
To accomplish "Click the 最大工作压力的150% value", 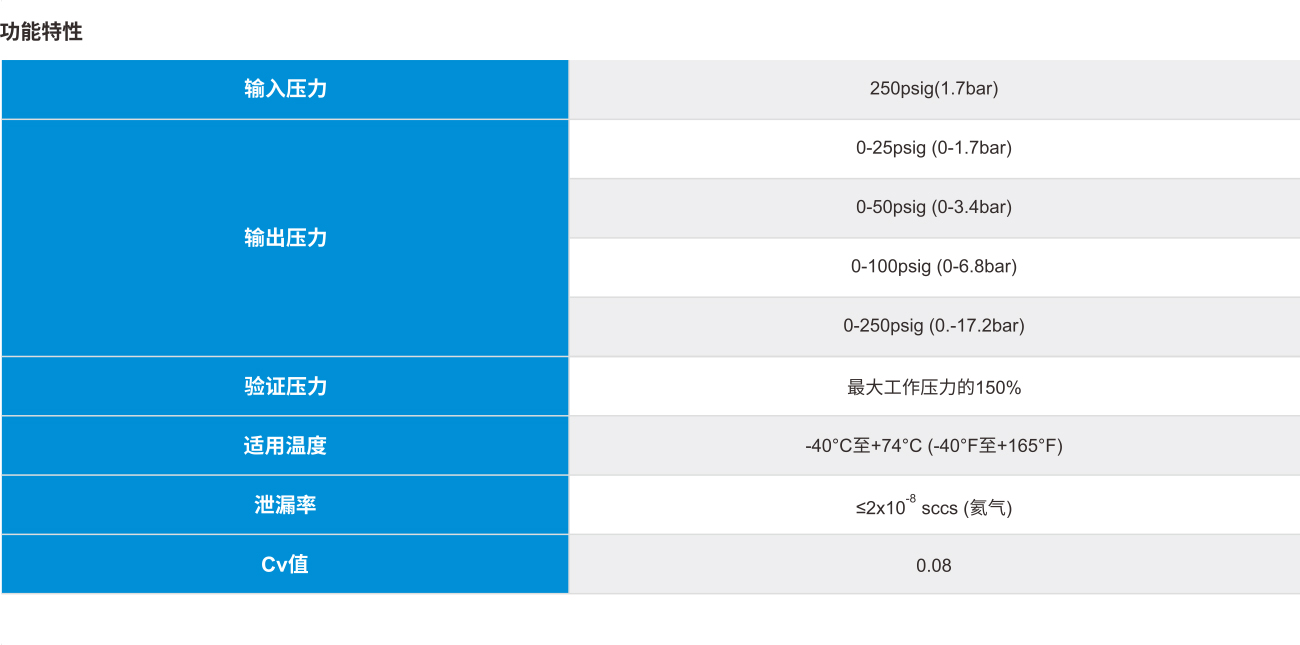I will tap(934, 387).
